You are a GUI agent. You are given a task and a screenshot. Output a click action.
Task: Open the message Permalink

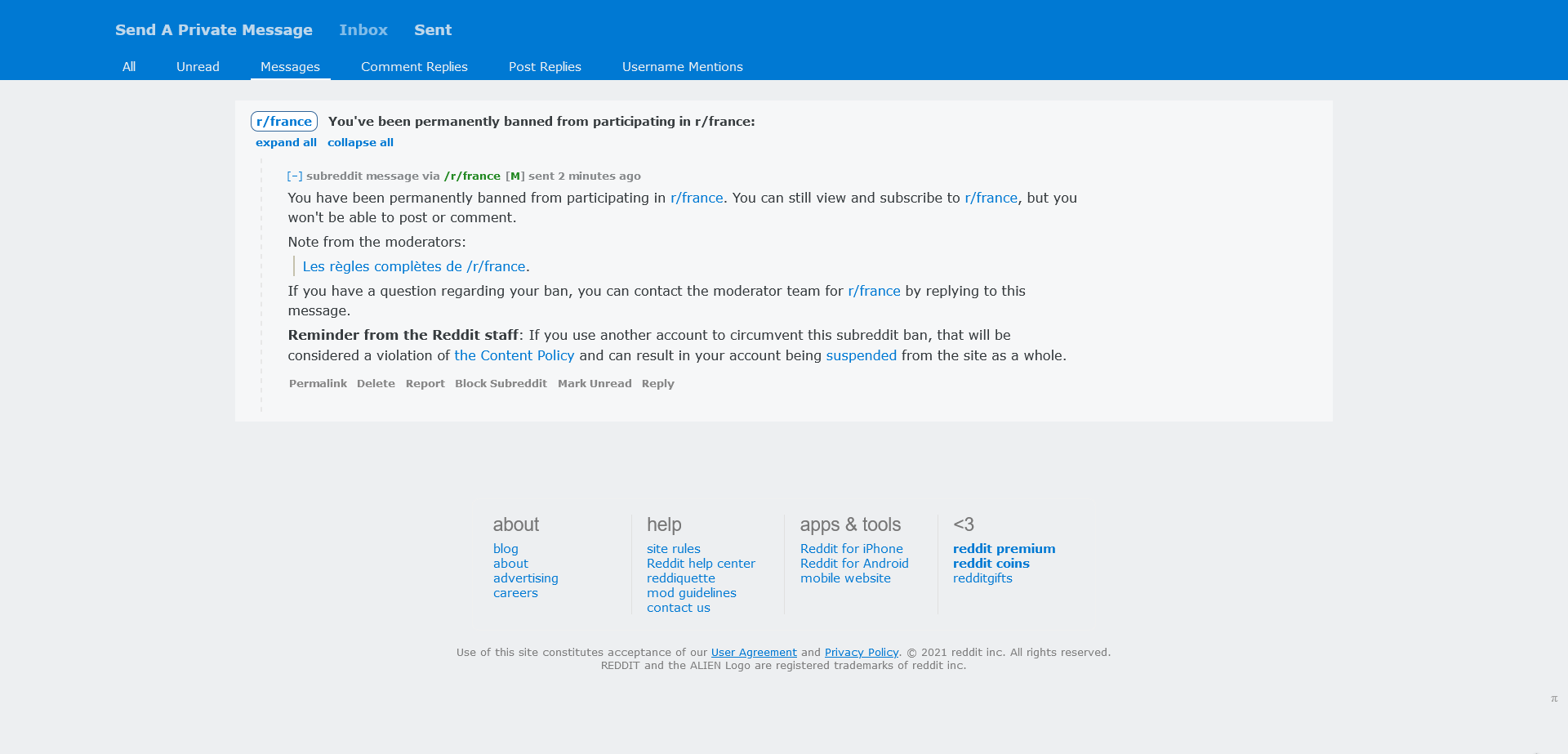(318, 384)
